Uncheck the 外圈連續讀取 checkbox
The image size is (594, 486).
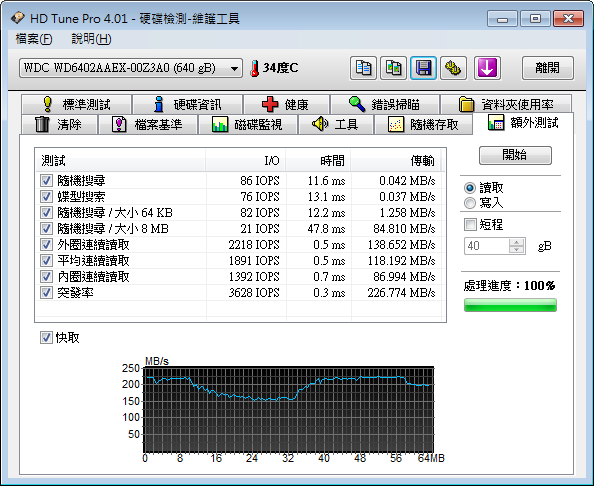tap(46, 244)
